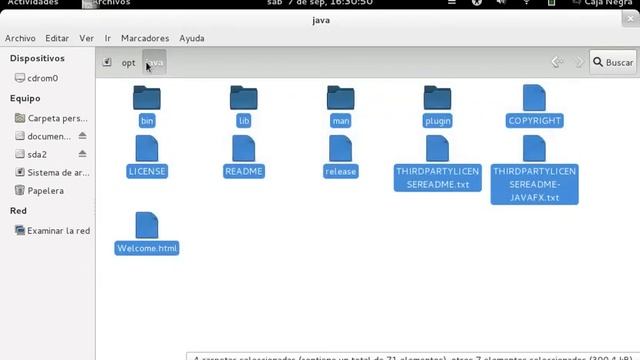
Task: Select the THIRDPARTYLICENSEREADME.txt file icon
Action: [437, 149]
